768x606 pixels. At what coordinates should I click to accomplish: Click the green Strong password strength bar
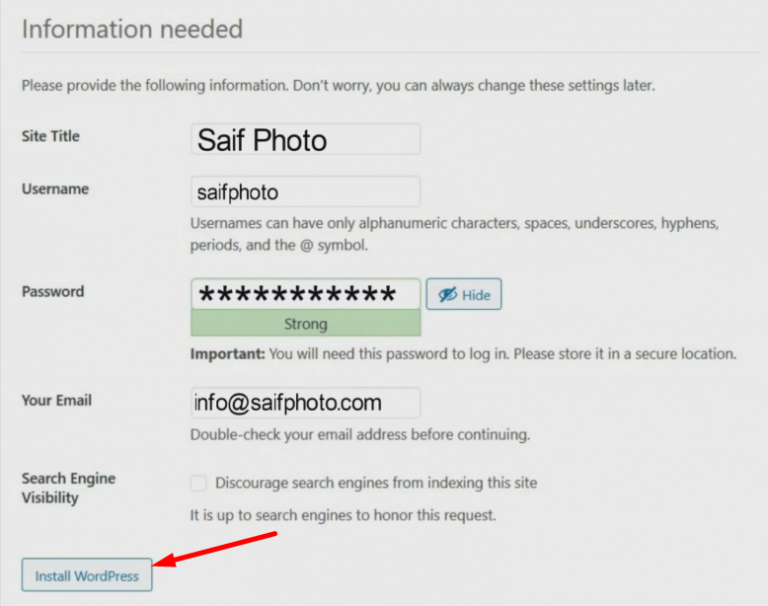click(x=306, y=323)
